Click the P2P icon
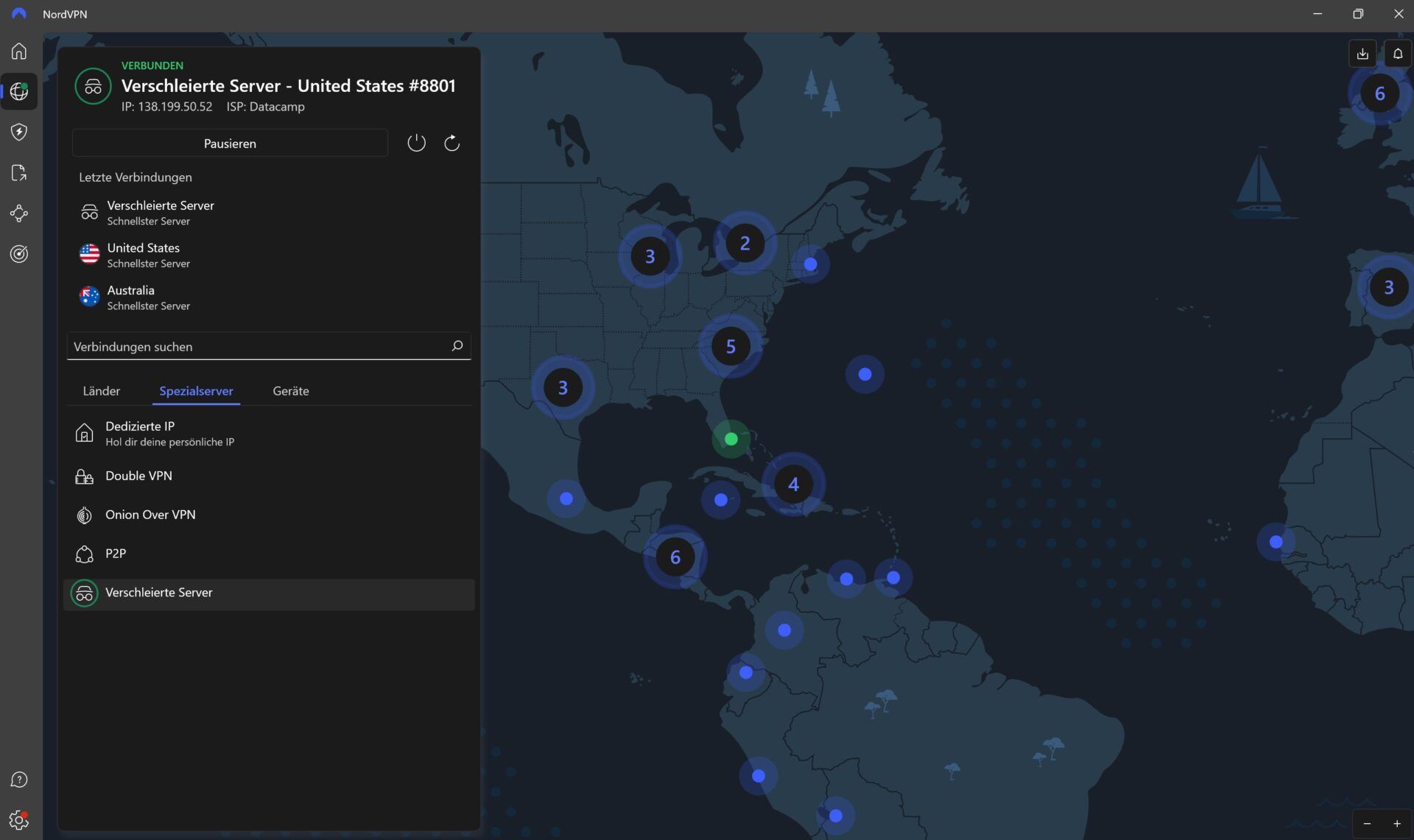The width and height of the screenshot is (1414, 840). pyautogui.click(x=85, y=554)
